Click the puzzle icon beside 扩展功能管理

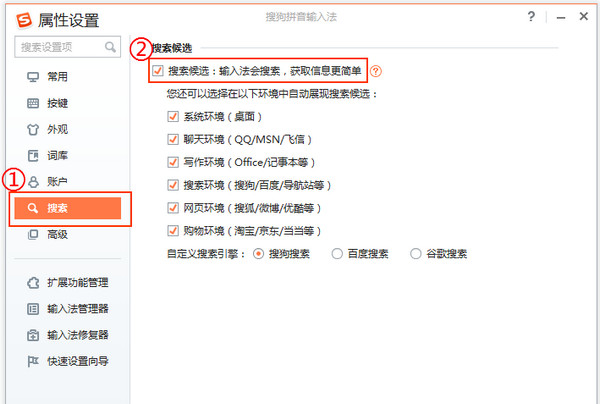[x=33, y=283]
